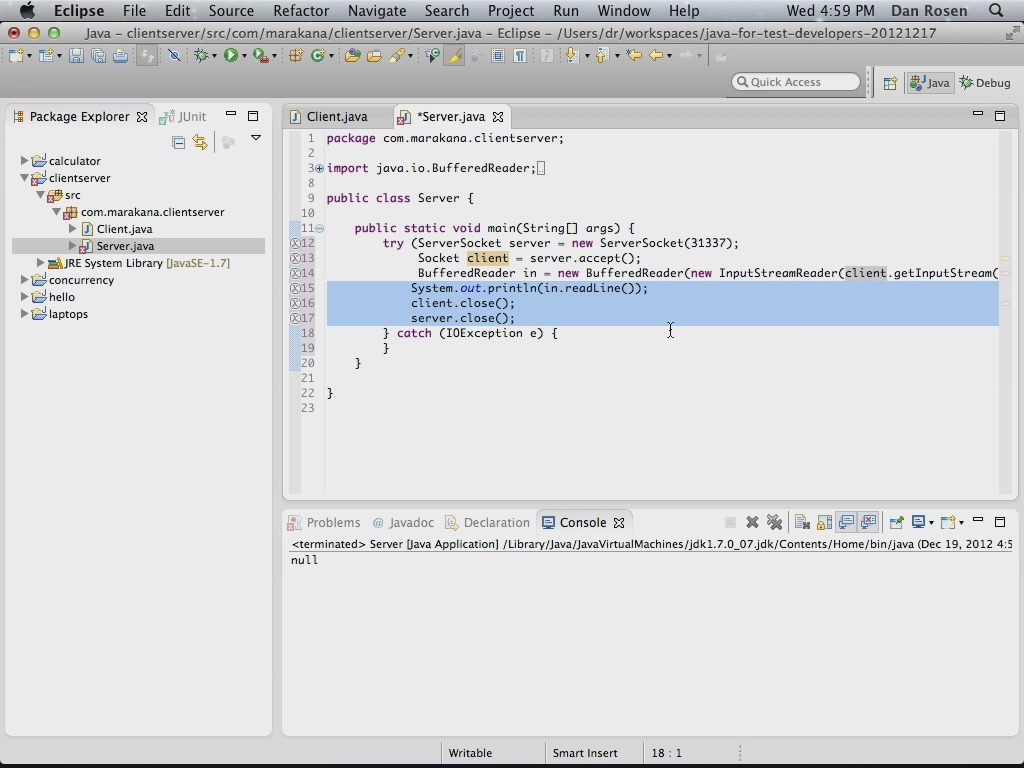Expand the calculator project
Screen dimensions: 1024x768
[24, 161]
